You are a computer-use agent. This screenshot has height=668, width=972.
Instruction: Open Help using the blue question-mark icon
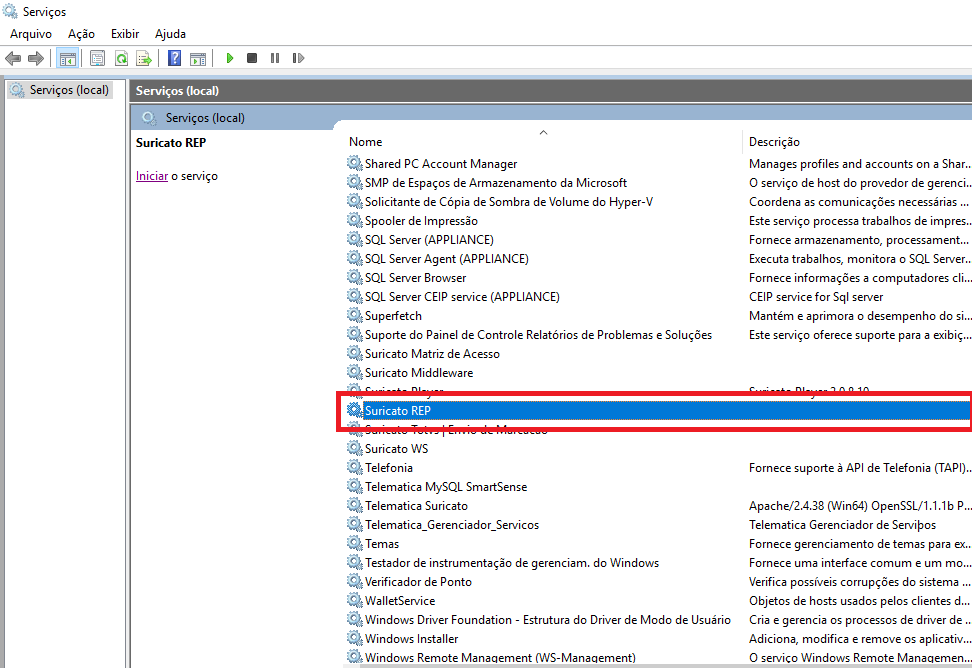[175, 58]
